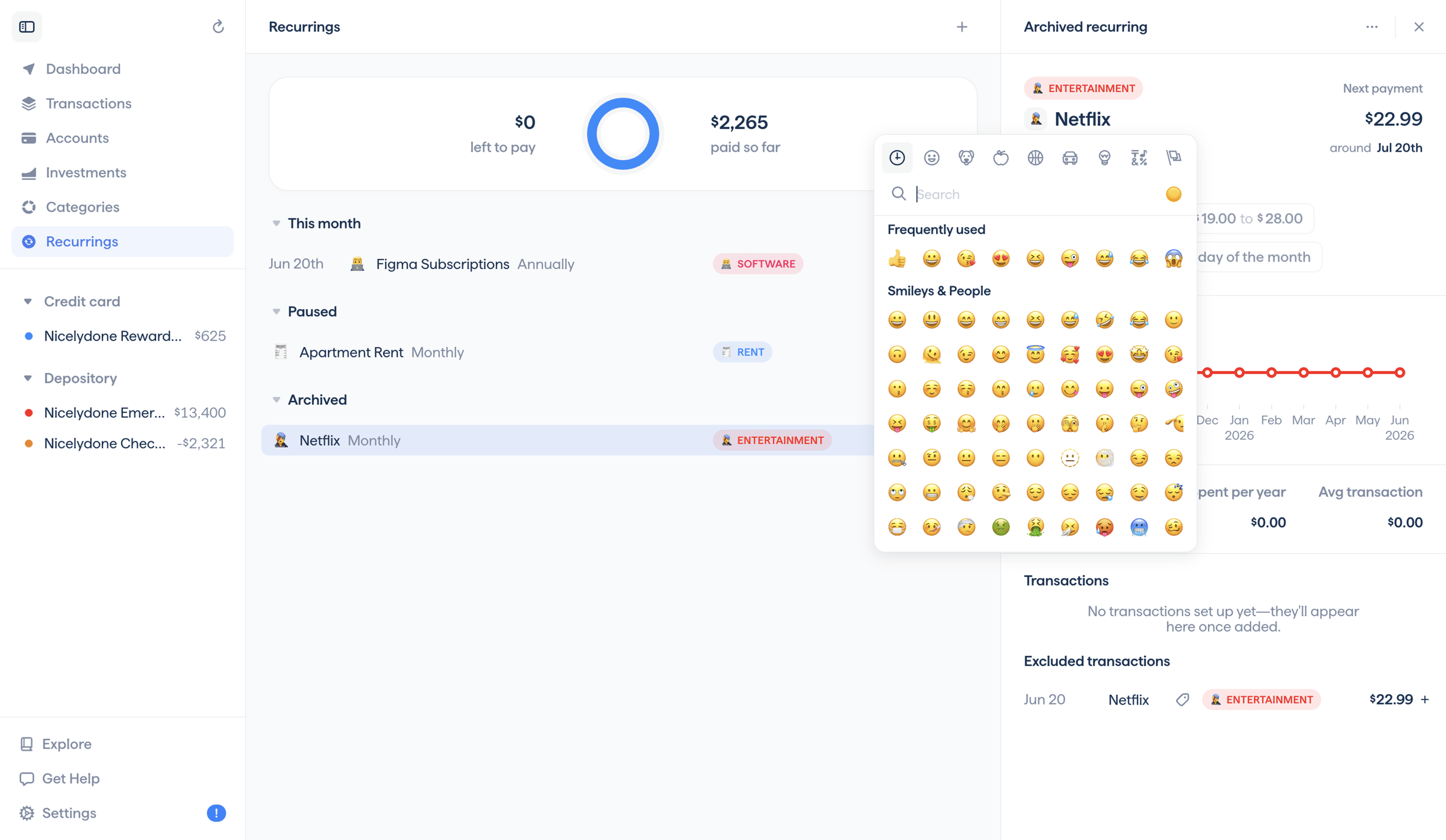Click RENT category tag
This screenshot has height=840, width=1446.
pos(742,352)
